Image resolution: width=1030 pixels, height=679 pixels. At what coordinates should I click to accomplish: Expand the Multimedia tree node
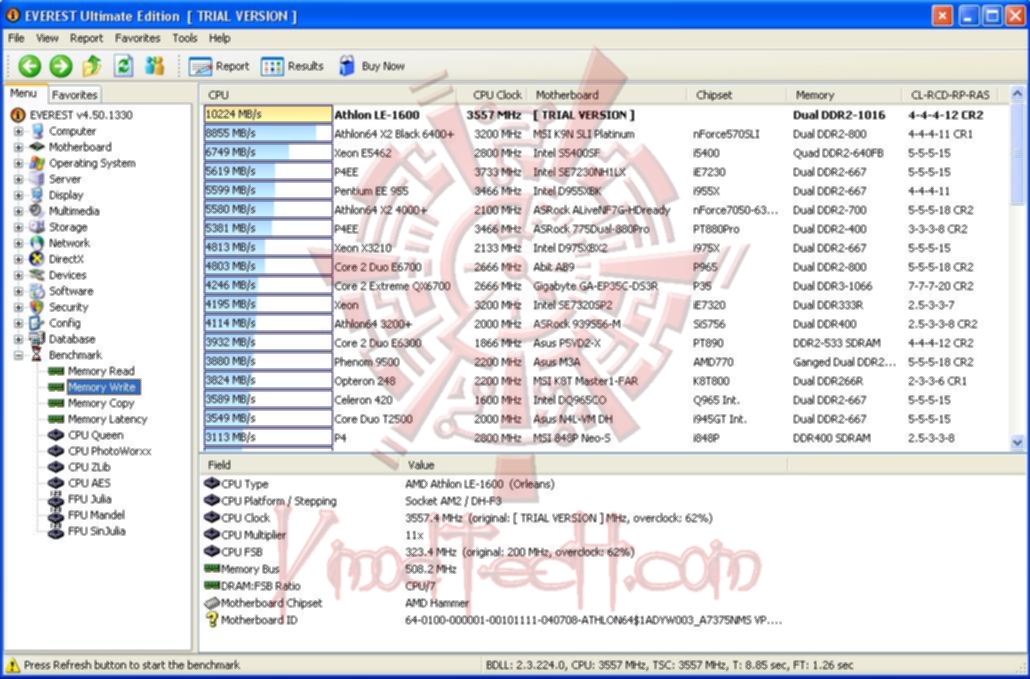coord(18,211)
